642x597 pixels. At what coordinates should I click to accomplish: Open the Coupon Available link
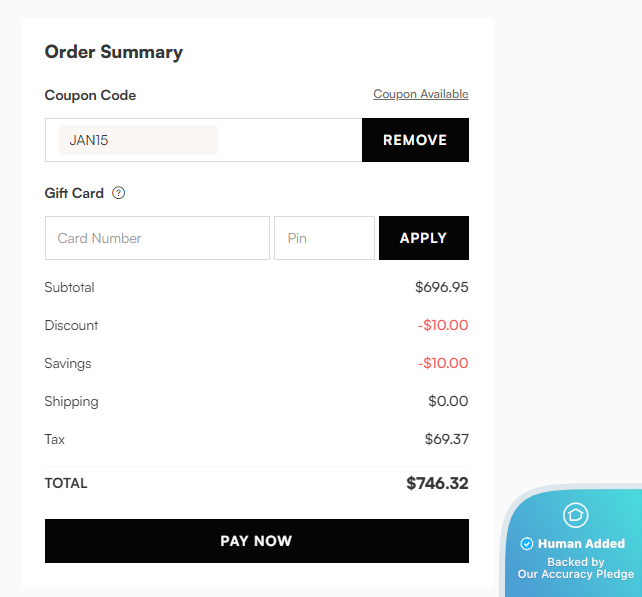tap(420, 94)
